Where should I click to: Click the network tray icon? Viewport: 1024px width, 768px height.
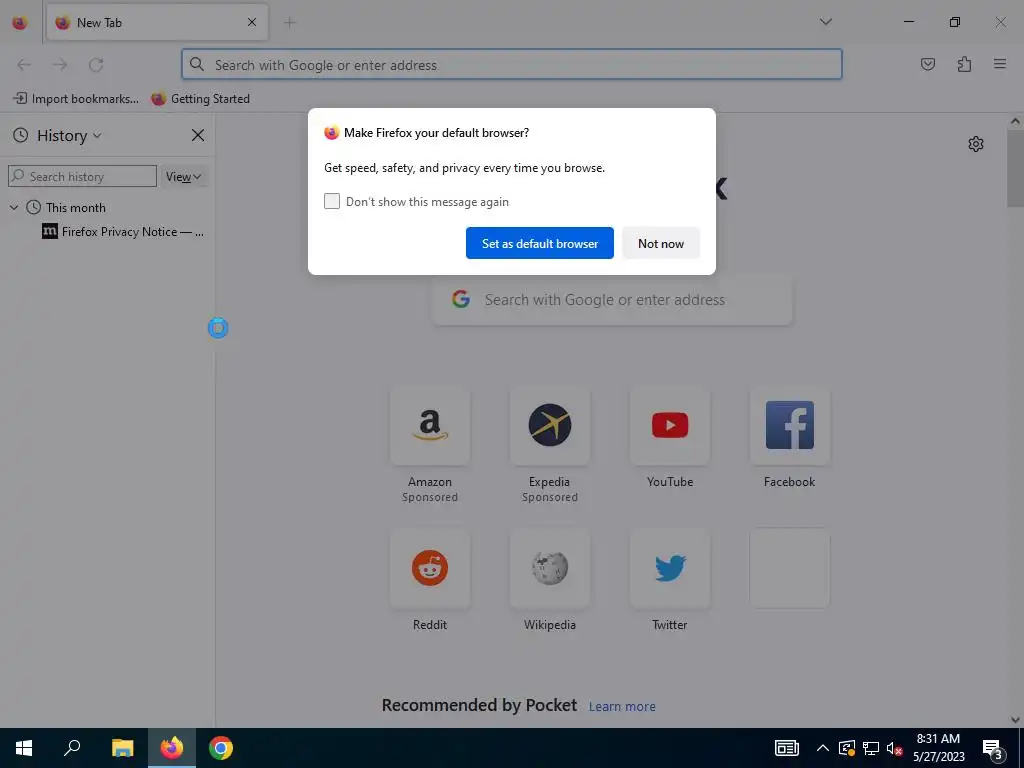click(871, 748)
